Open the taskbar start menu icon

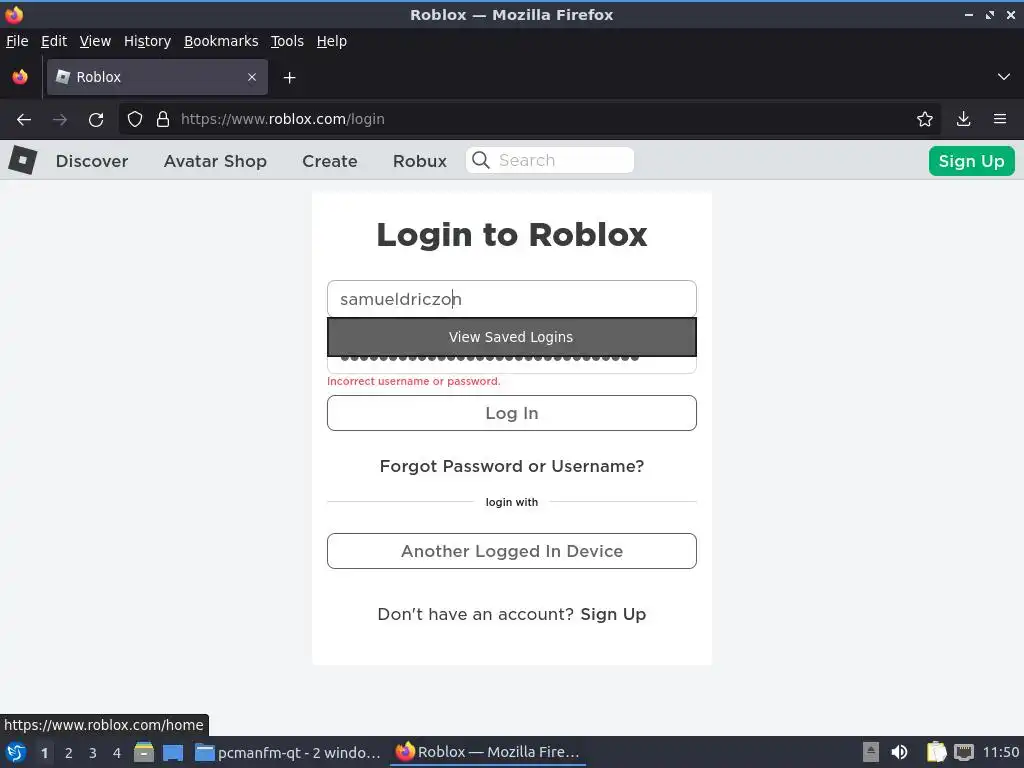pos(16,752)
